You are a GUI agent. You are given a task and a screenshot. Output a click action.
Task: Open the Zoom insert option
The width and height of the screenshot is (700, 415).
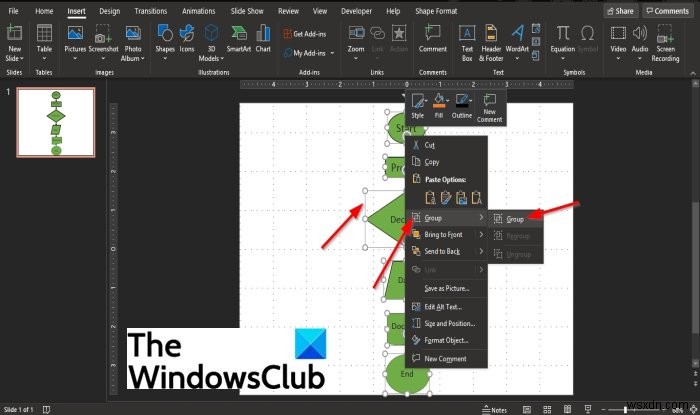356,42
